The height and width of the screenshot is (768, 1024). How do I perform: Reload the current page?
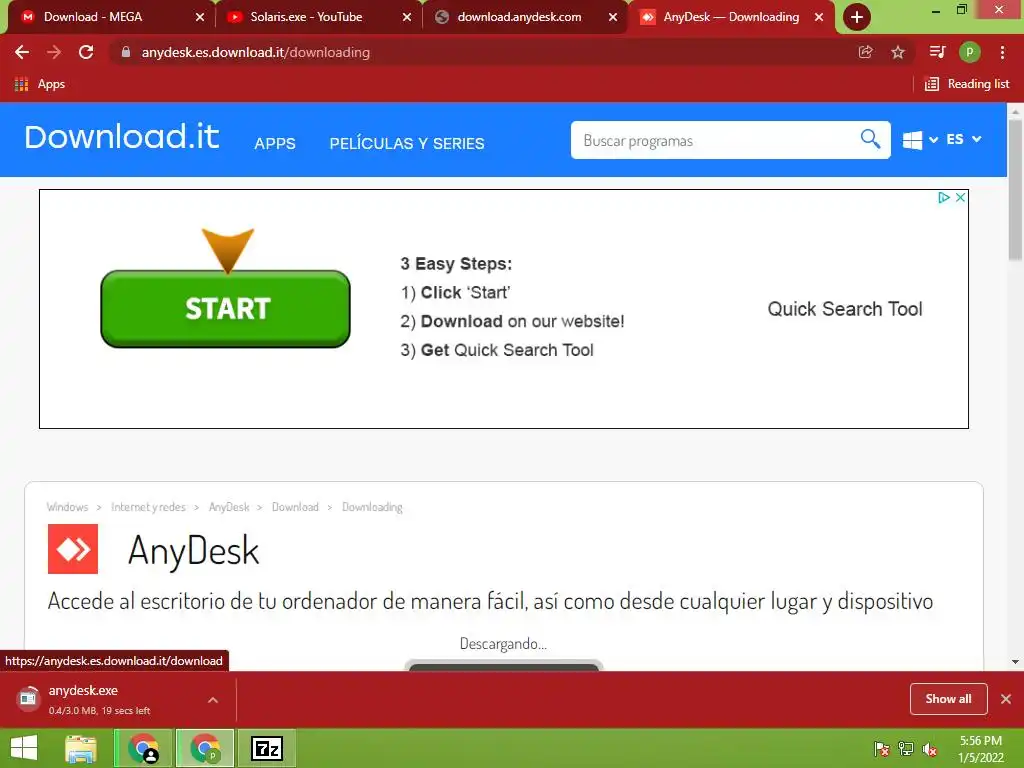point(86,52)
